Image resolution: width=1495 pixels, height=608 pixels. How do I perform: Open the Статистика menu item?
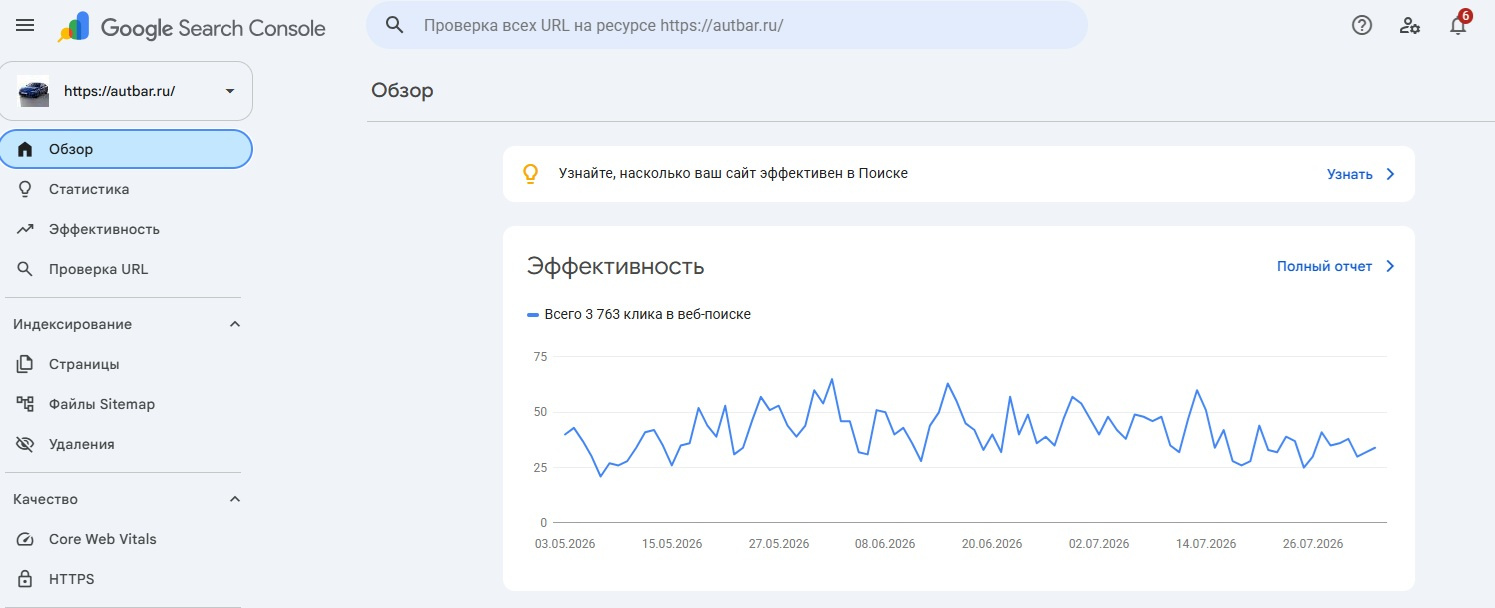point(126,189)
